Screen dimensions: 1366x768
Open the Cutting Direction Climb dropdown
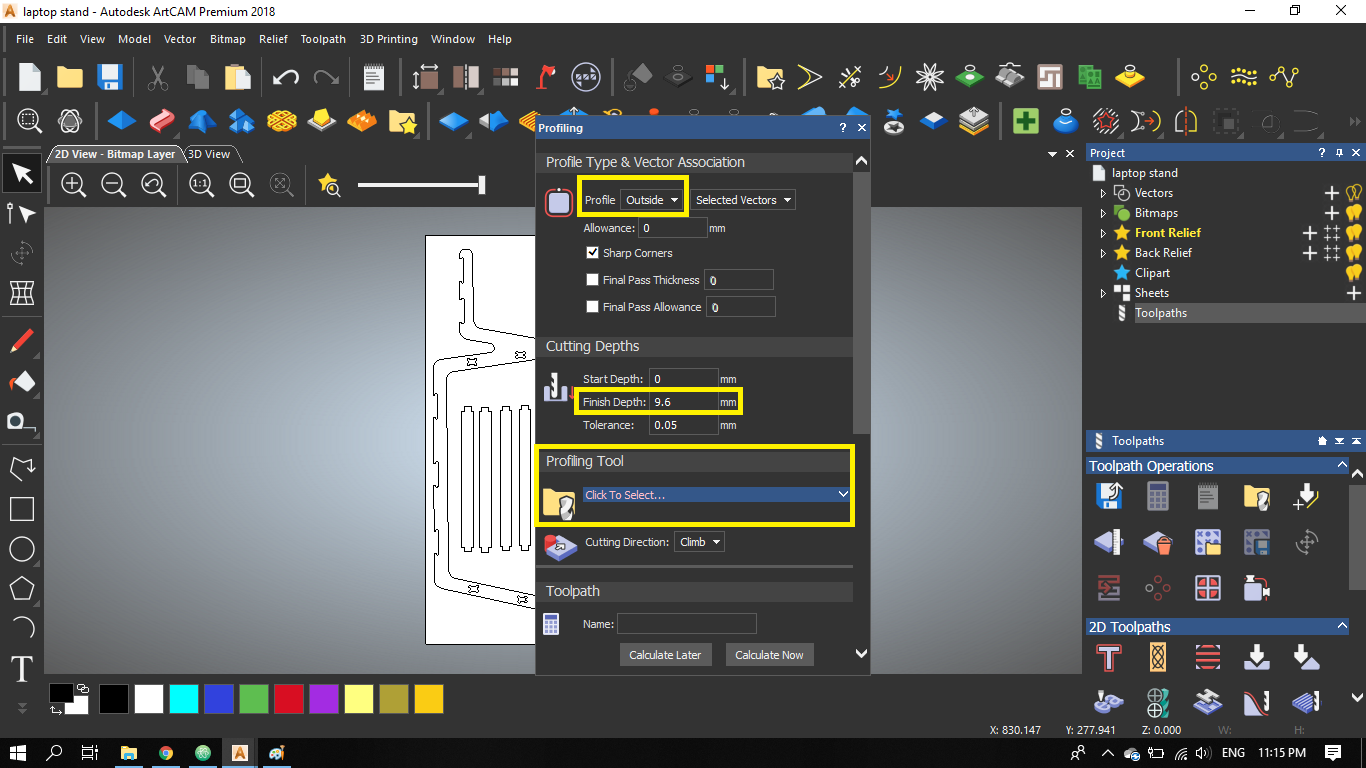coord(699,542)
